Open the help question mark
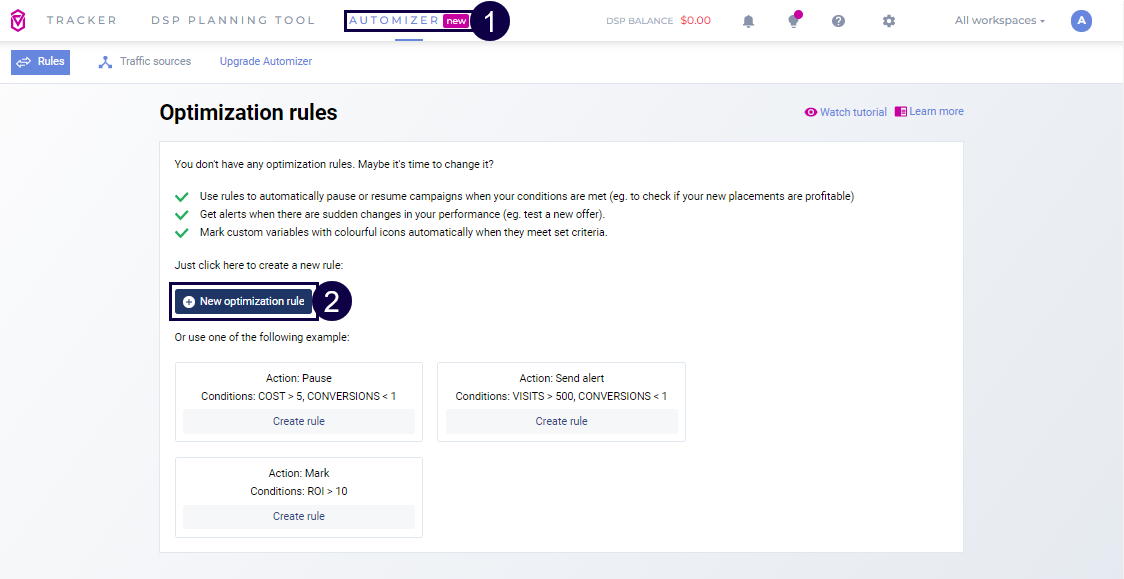 point(838,20)
